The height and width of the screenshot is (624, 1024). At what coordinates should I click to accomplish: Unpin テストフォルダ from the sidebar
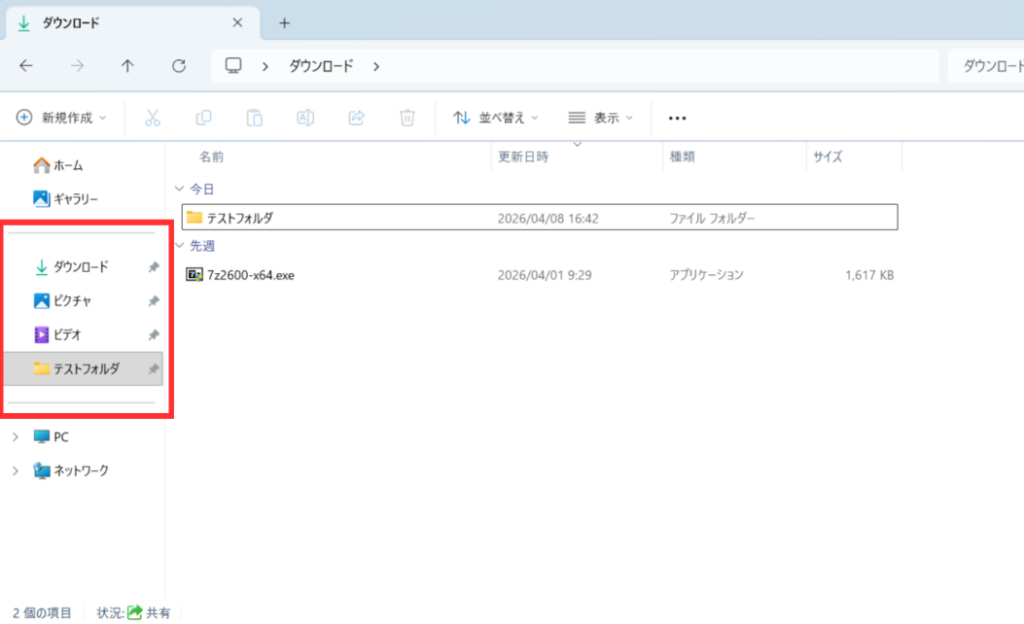coord(152,368)
